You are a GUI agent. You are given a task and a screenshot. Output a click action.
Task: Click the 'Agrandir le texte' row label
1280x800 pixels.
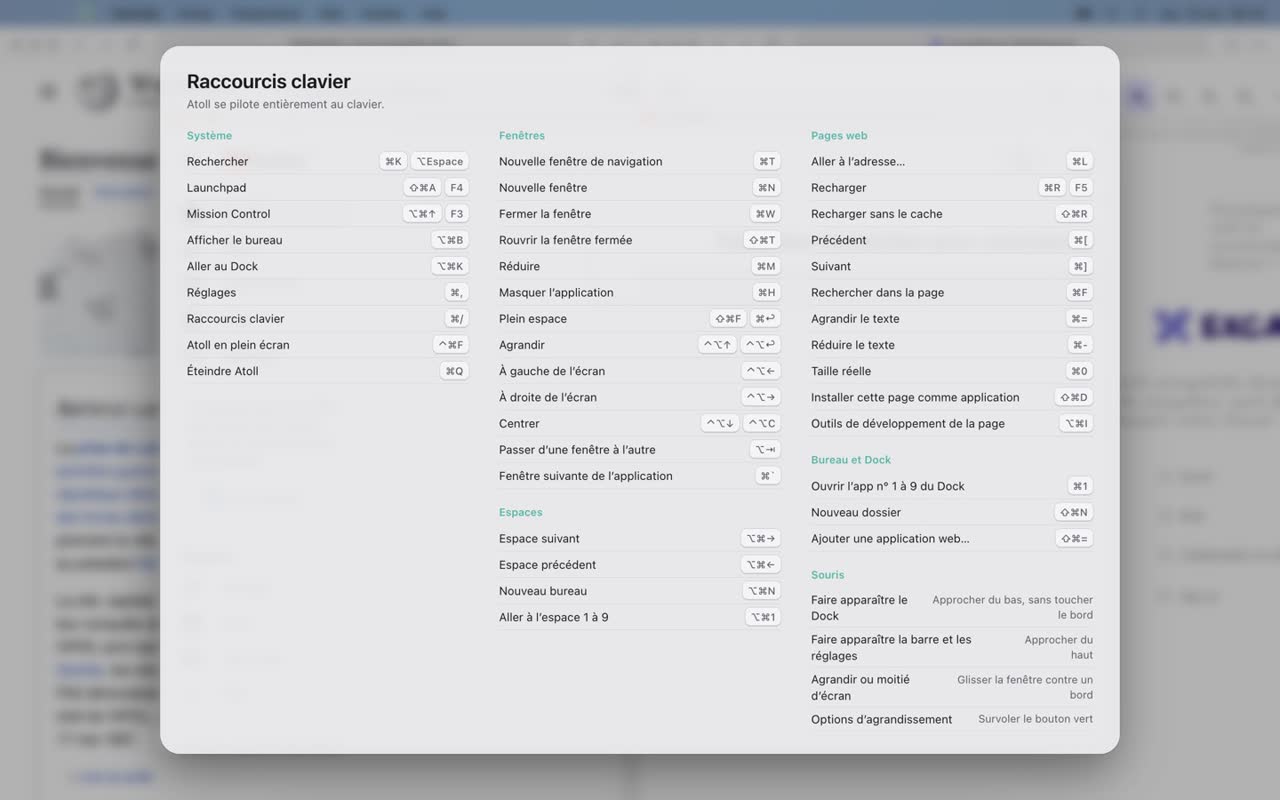pos(855,319)
